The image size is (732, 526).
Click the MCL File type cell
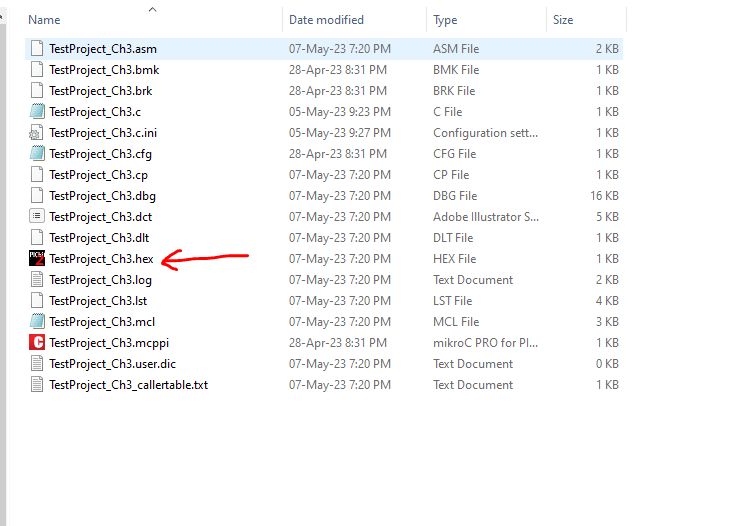pyautogui.click(x=456, y=322)
